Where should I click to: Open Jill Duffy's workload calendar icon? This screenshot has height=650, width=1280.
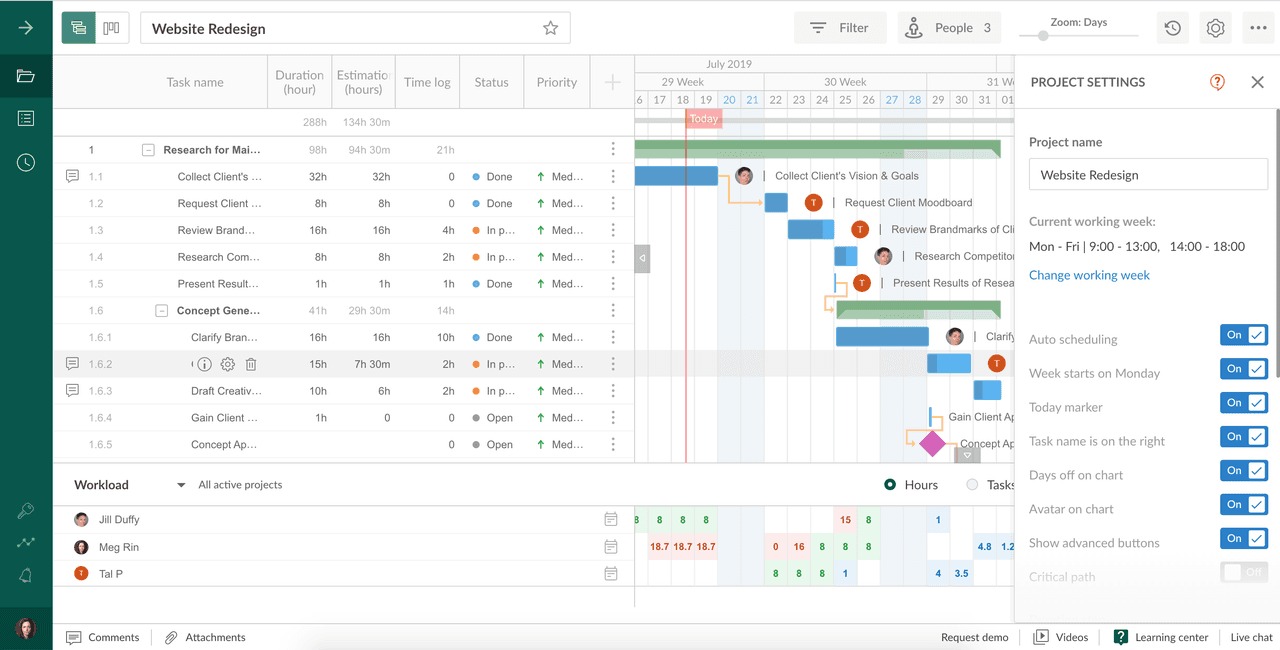click(x=611, y=520)
